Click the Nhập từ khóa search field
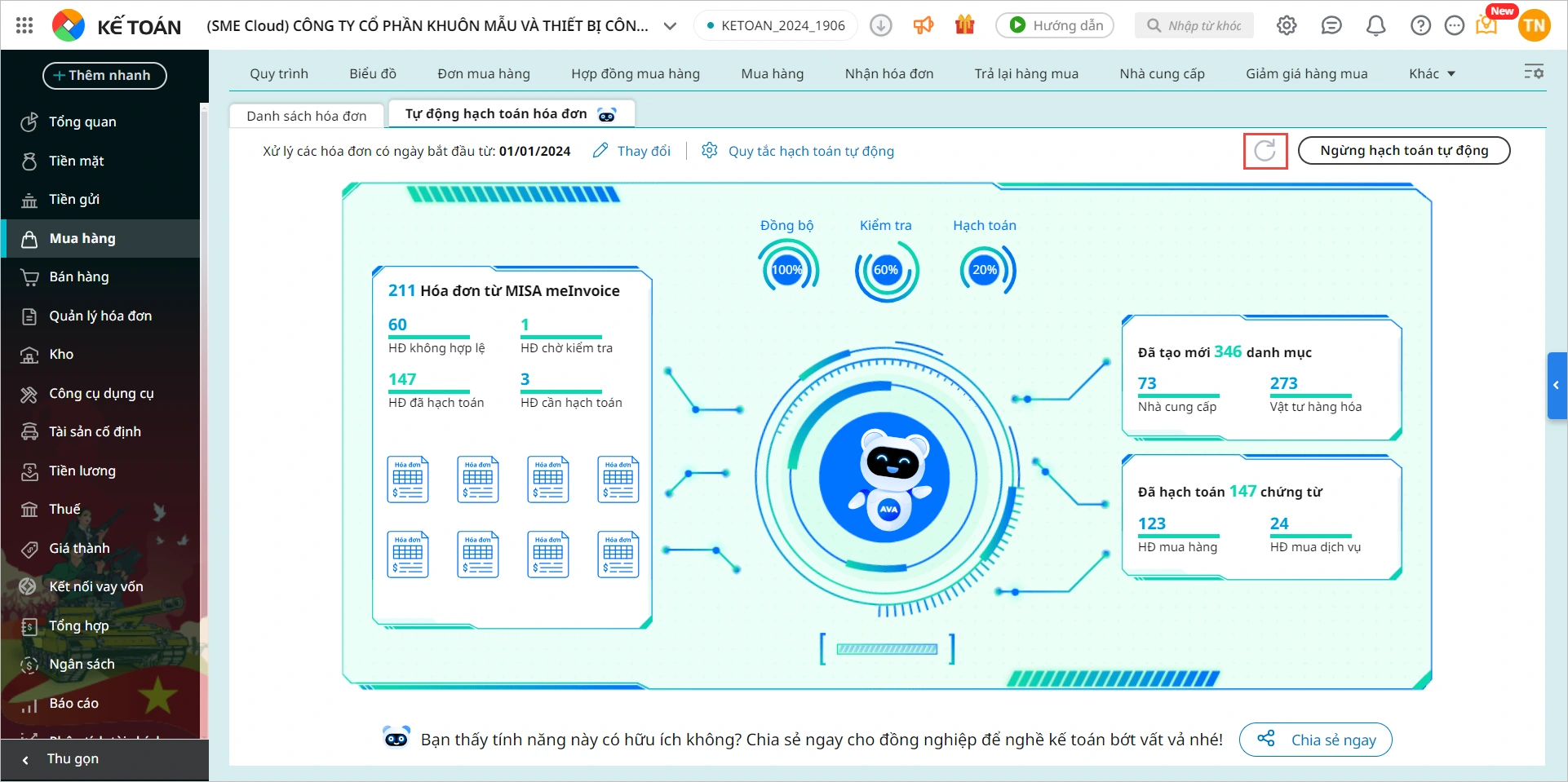The width and height of the screenshot is (1568, 782). click(x=1194, y=25)
